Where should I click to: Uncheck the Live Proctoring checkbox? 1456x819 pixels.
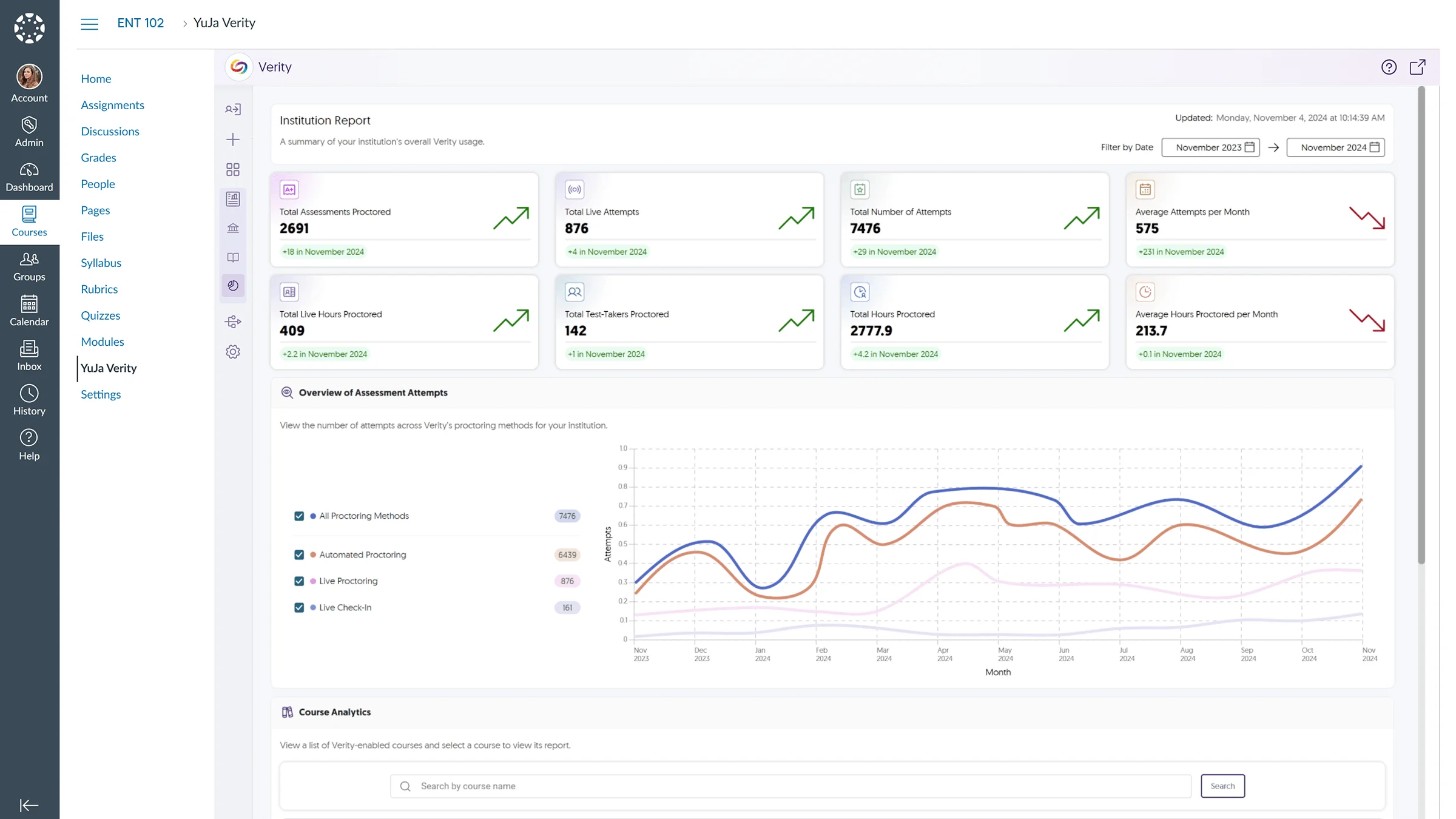point(299,581)
